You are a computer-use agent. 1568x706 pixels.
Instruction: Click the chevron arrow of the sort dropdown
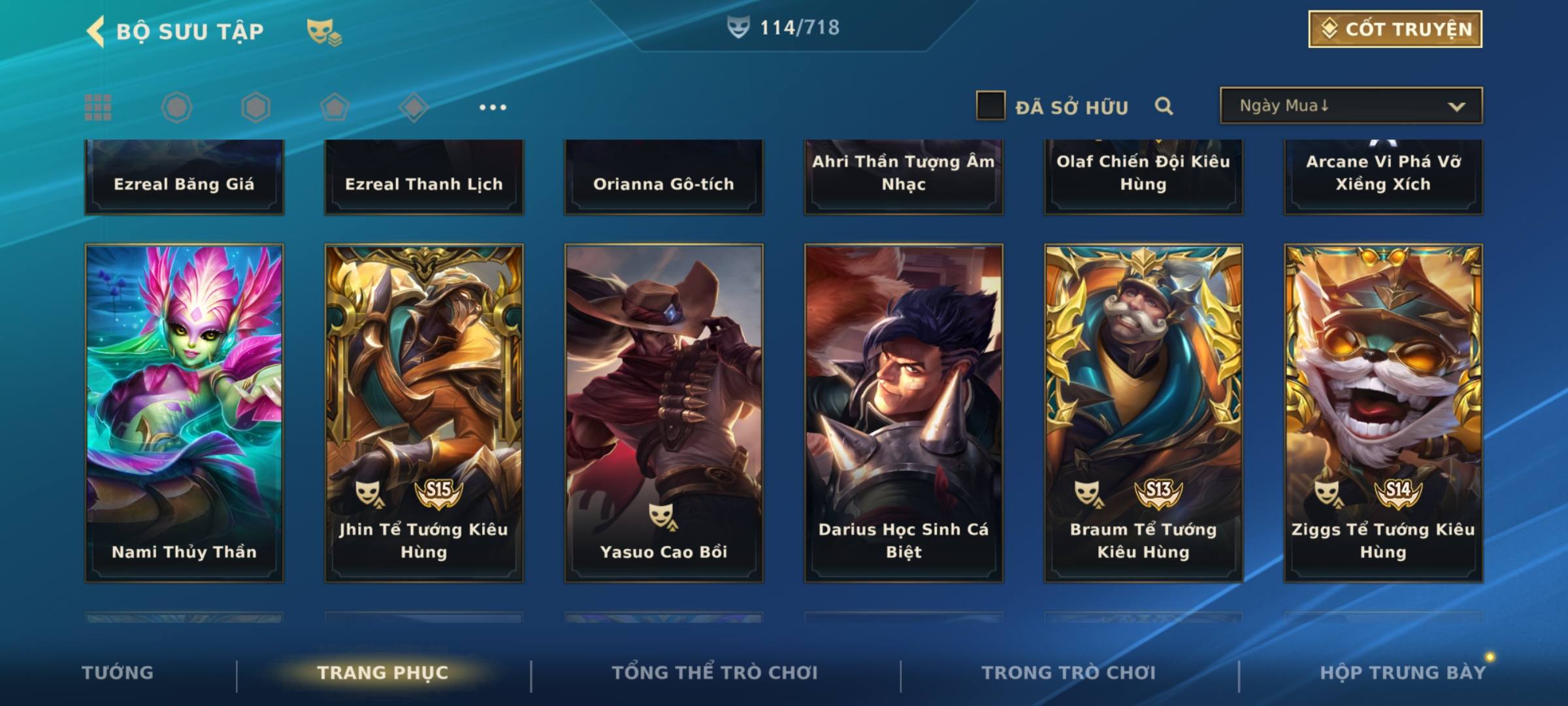(1456, 107)
